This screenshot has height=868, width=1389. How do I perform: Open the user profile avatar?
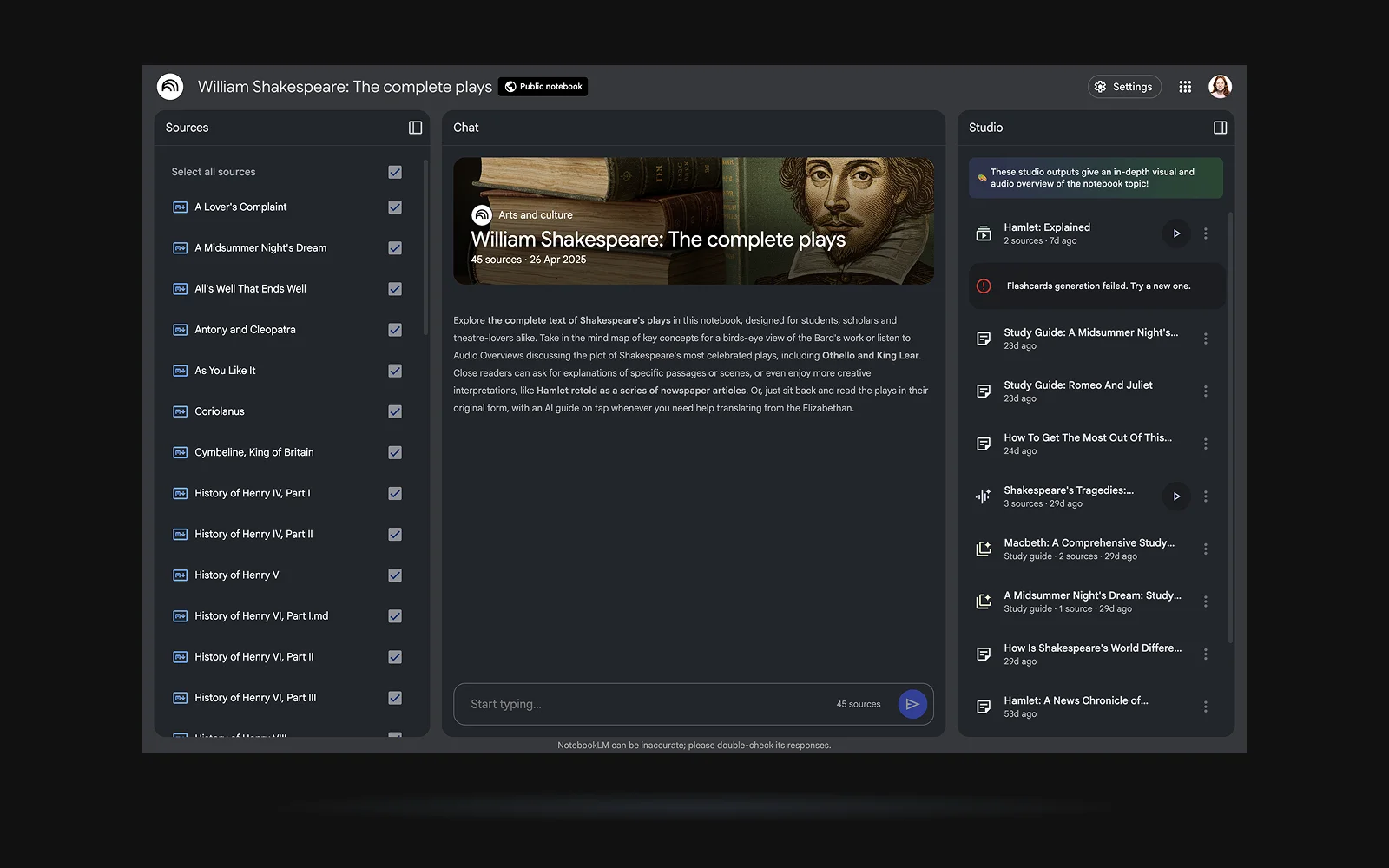coord(1220,87)
